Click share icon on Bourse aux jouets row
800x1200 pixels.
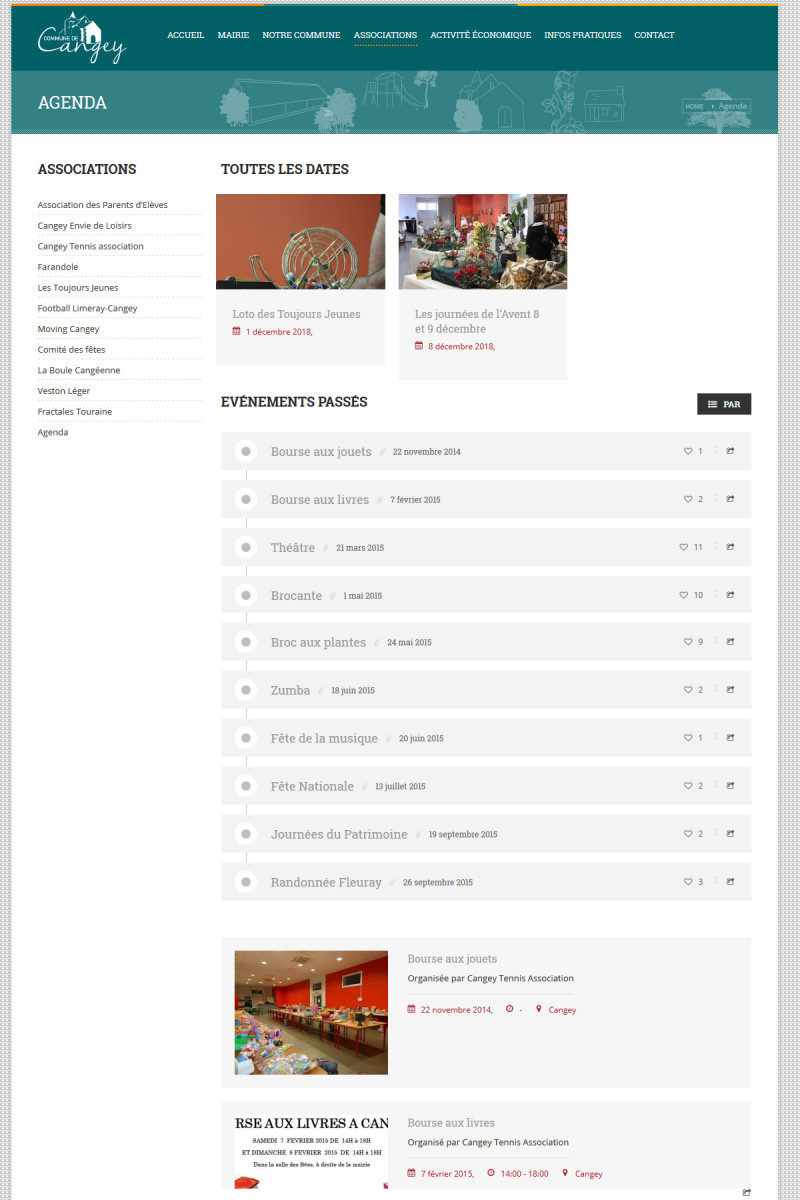pyautogui.click(x=730, y=451)
